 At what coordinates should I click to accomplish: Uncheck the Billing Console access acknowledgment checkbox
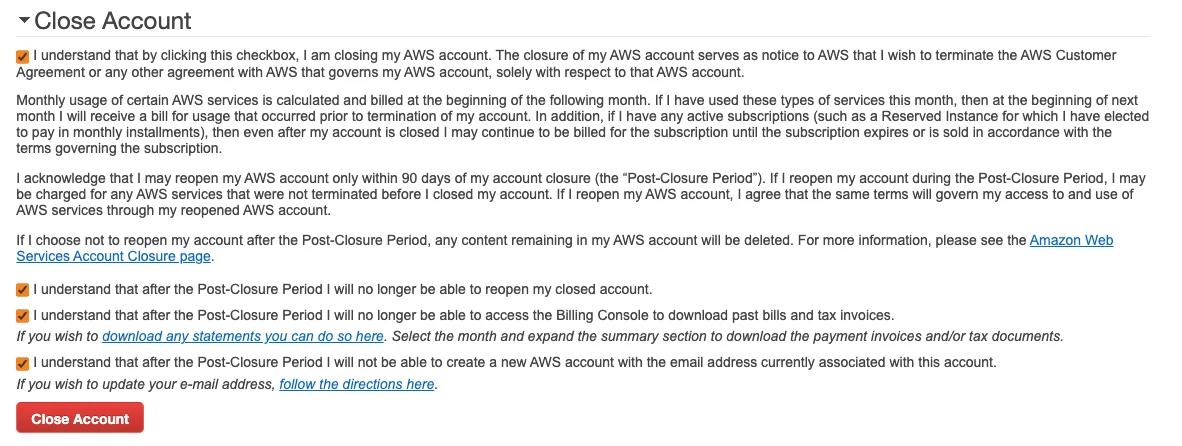coord(23,316)
